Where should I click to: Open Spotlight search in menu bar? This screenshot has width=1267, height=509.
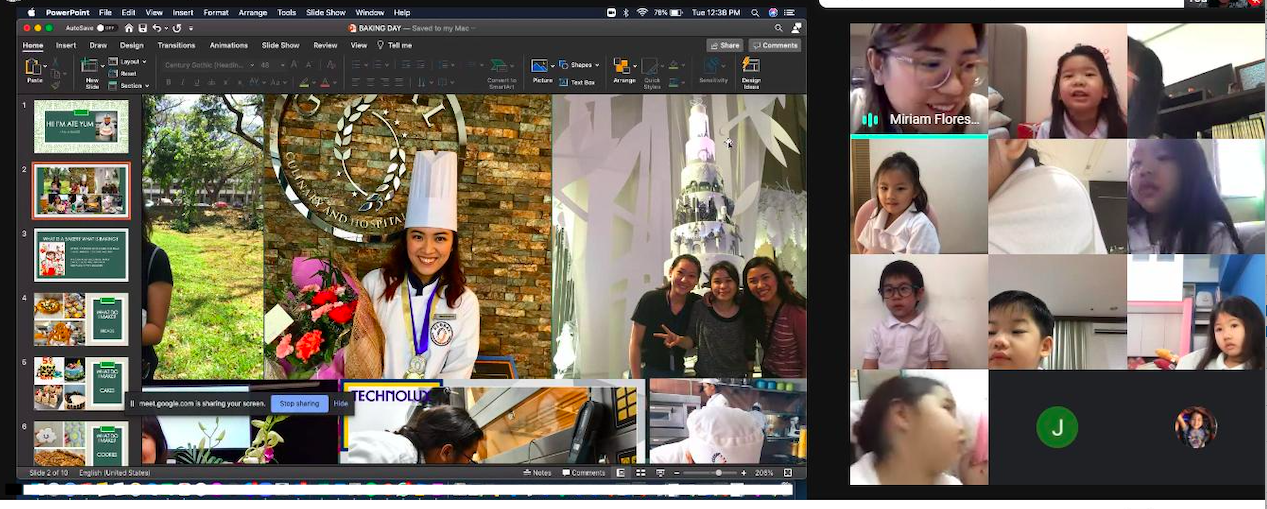click(756, 12)
